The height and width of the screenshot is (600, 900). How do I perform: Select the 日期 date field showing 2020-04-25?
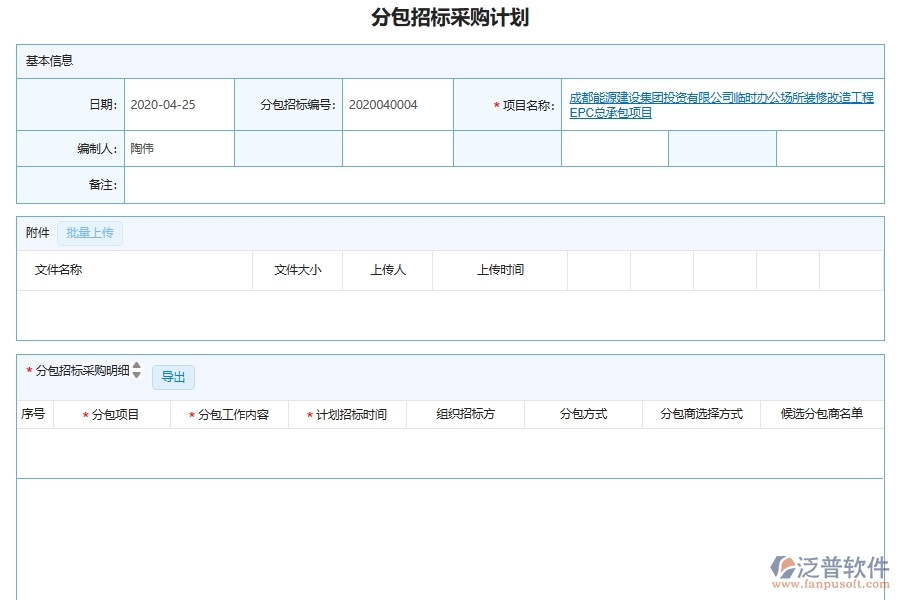click(180, 104)
